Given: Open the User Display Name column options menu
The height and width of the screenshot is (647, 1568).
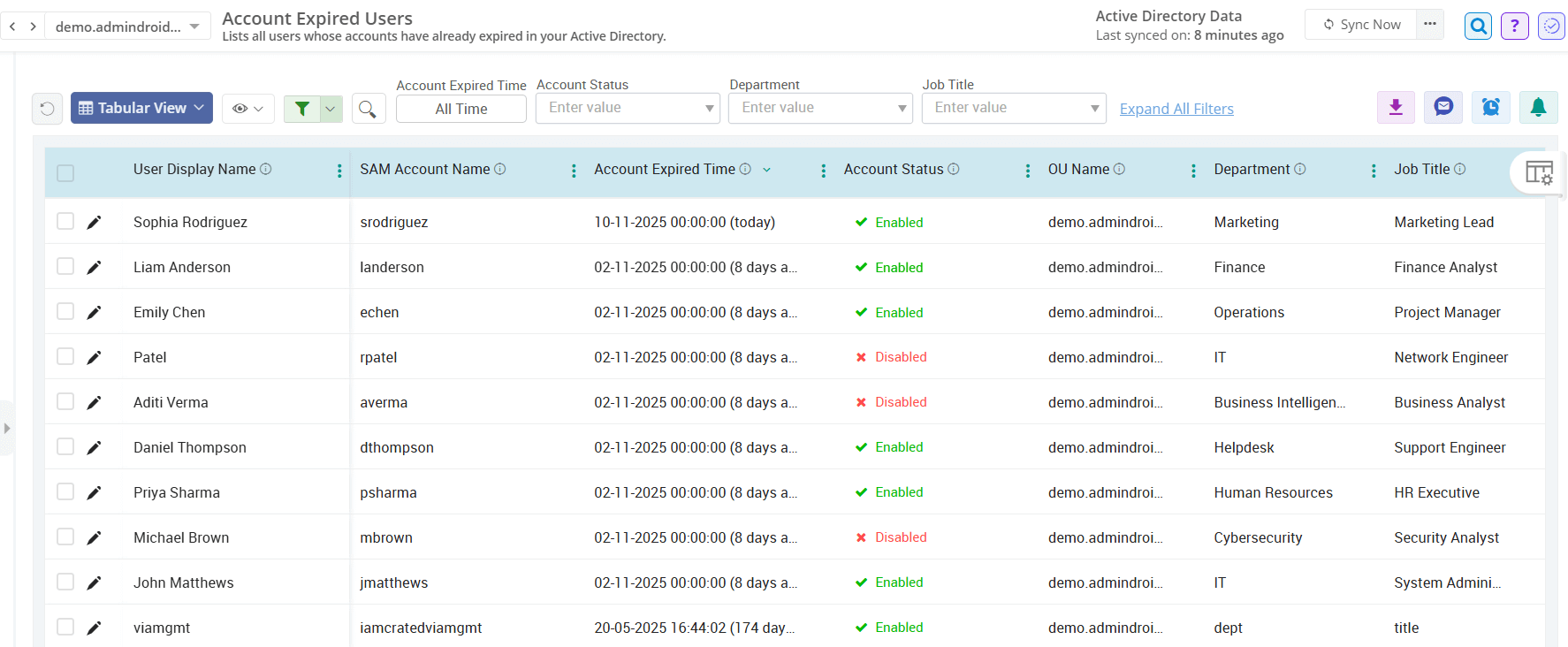Looking at the screenshot, I should tap(339, 171).
